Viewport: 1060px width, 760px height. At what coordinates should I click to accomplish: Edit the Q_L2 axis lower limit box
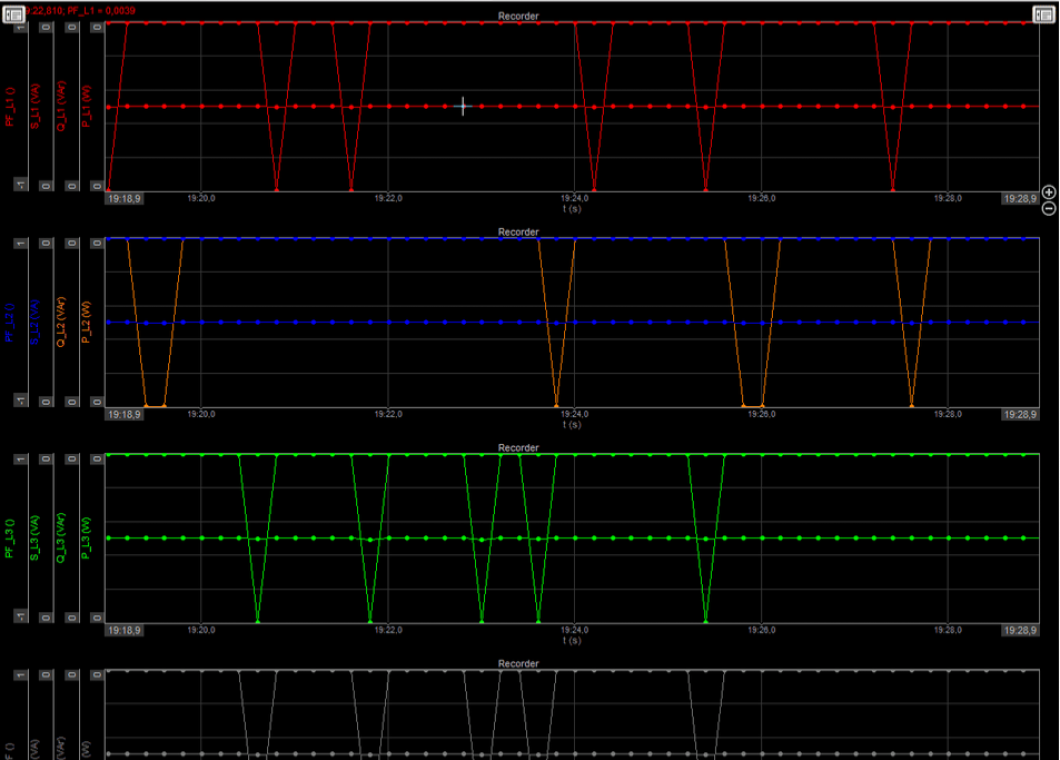pos(72,402)
